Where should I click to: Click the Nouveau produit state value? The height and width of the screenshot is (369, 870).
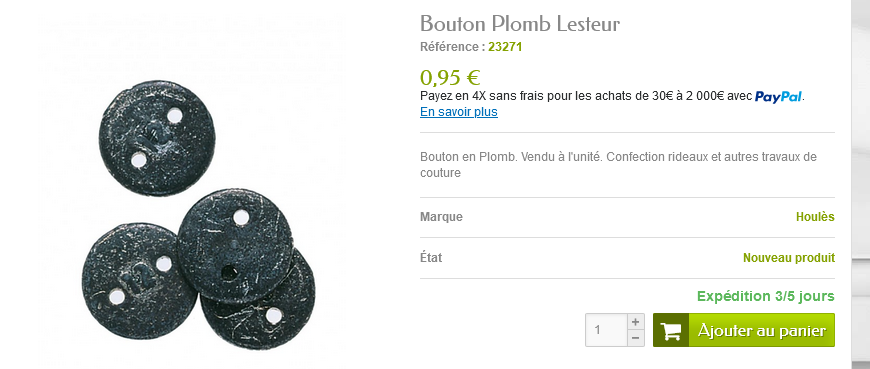pyautogui.click(x=789, y=258)
